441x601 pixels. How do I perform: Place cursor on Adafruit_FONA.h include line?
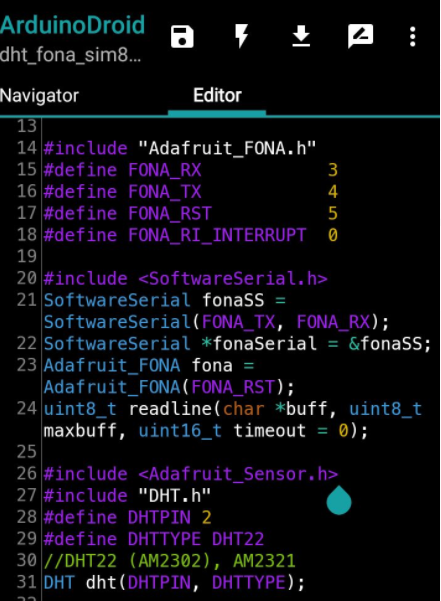click(x=180, y=148)
